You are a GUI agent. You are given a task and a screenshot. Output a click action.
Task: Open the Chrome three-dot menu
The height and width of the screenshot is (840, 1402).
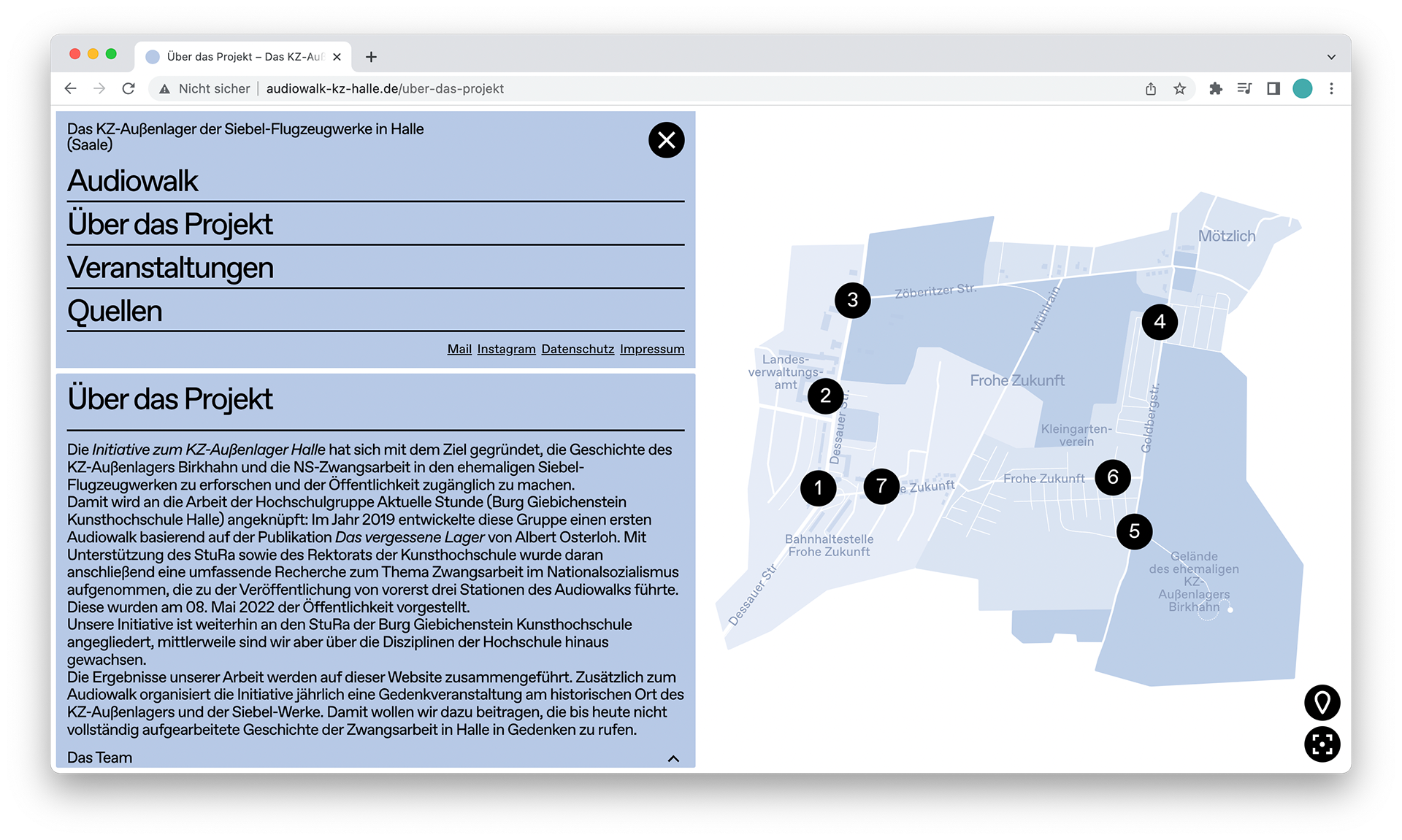click(1331, 88)
